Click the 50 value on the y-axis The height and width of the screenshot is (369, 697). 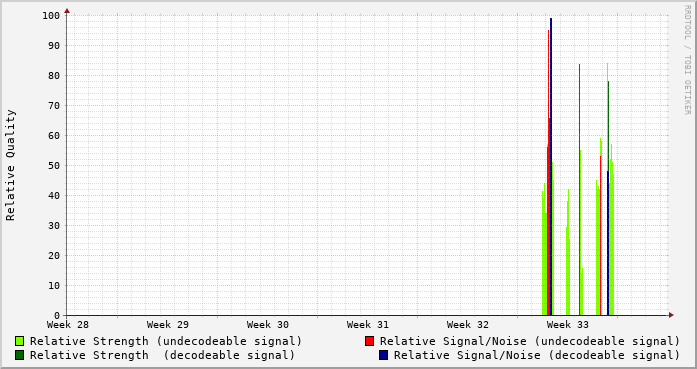point(54,165)
